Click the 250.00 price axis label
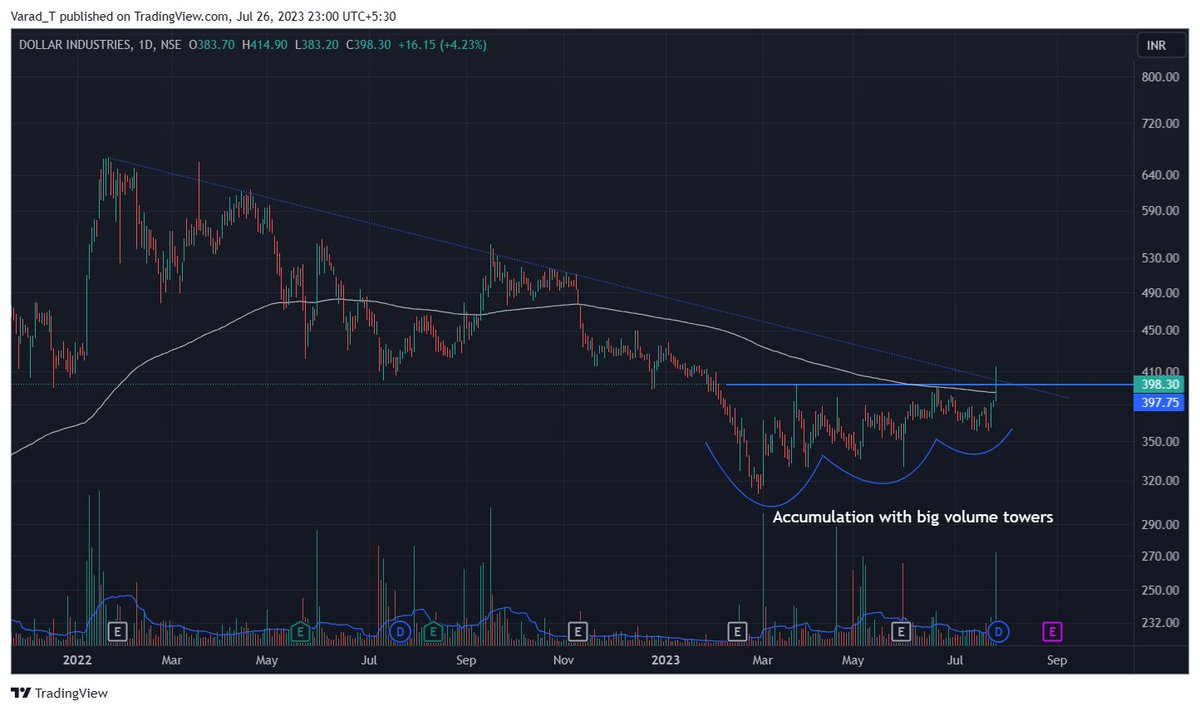Screen dimensions: 1200x711 (1161, 590)
